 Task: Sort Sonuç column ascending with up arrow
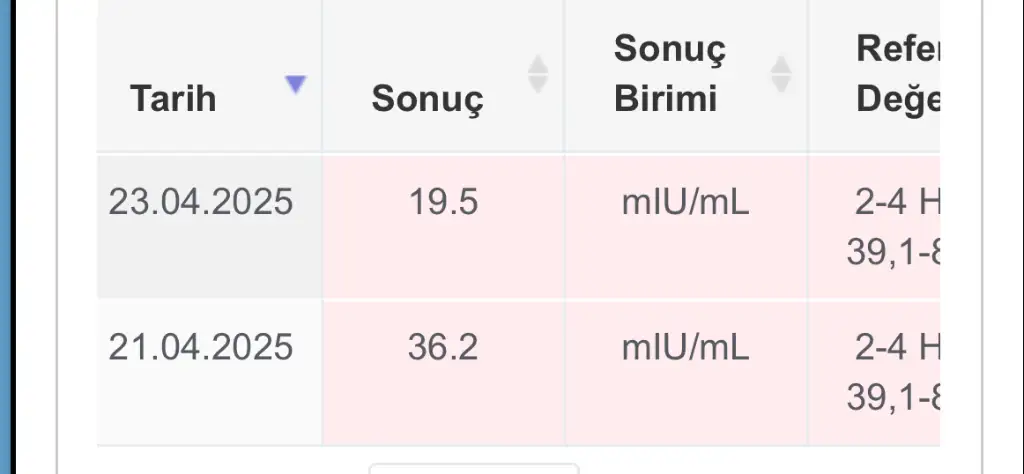pyautogui.click(x=538, y=64)
